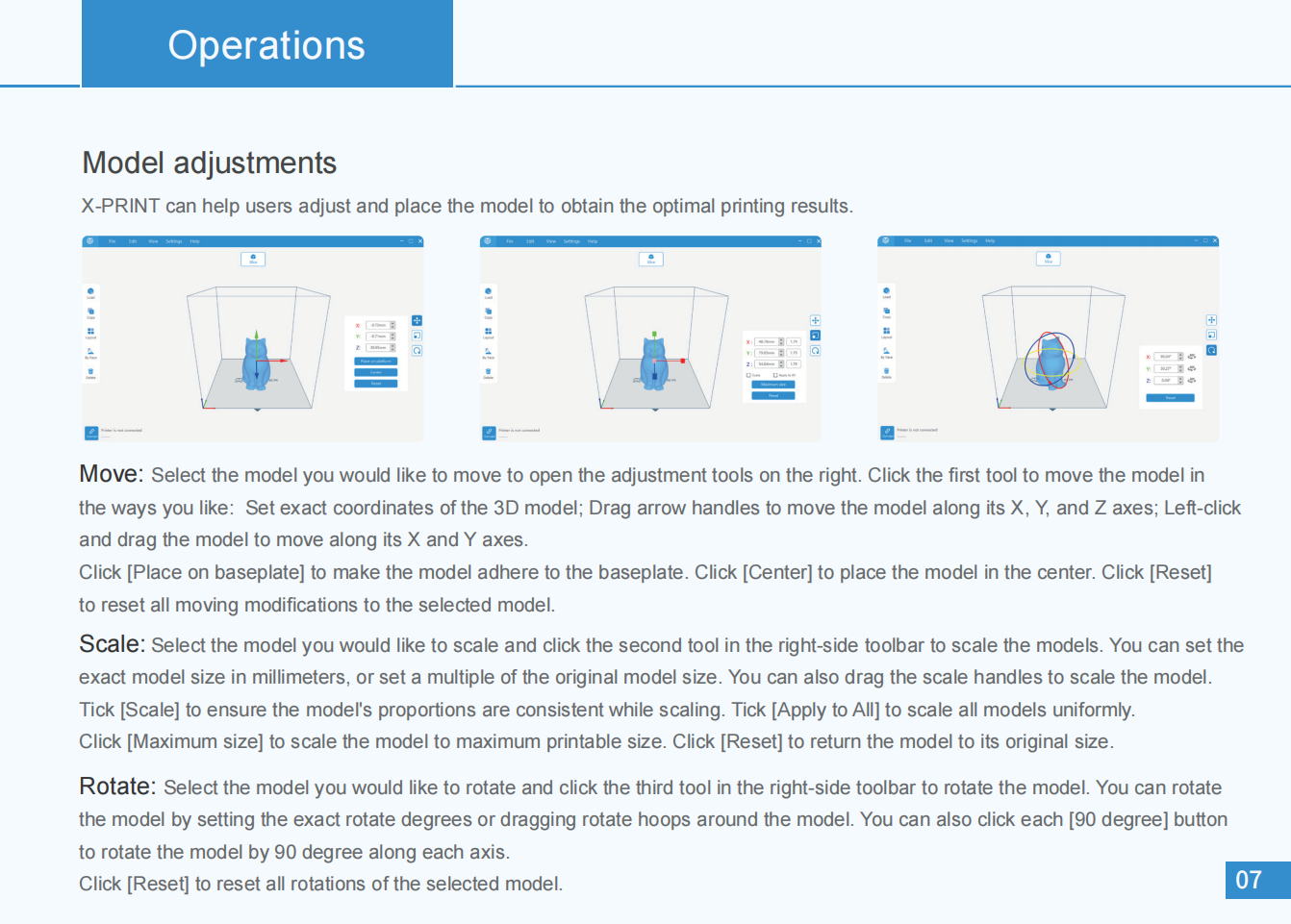Click the Z angle stepper in the rotate panel
The width and height of the screenshot is (1291, 924).
1181,381
